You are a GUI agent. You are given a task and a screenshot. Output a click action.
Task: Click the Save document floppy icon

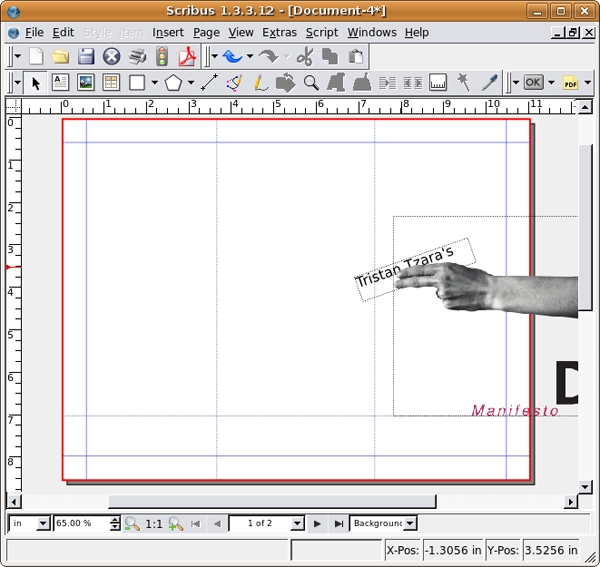coord(86,57)
